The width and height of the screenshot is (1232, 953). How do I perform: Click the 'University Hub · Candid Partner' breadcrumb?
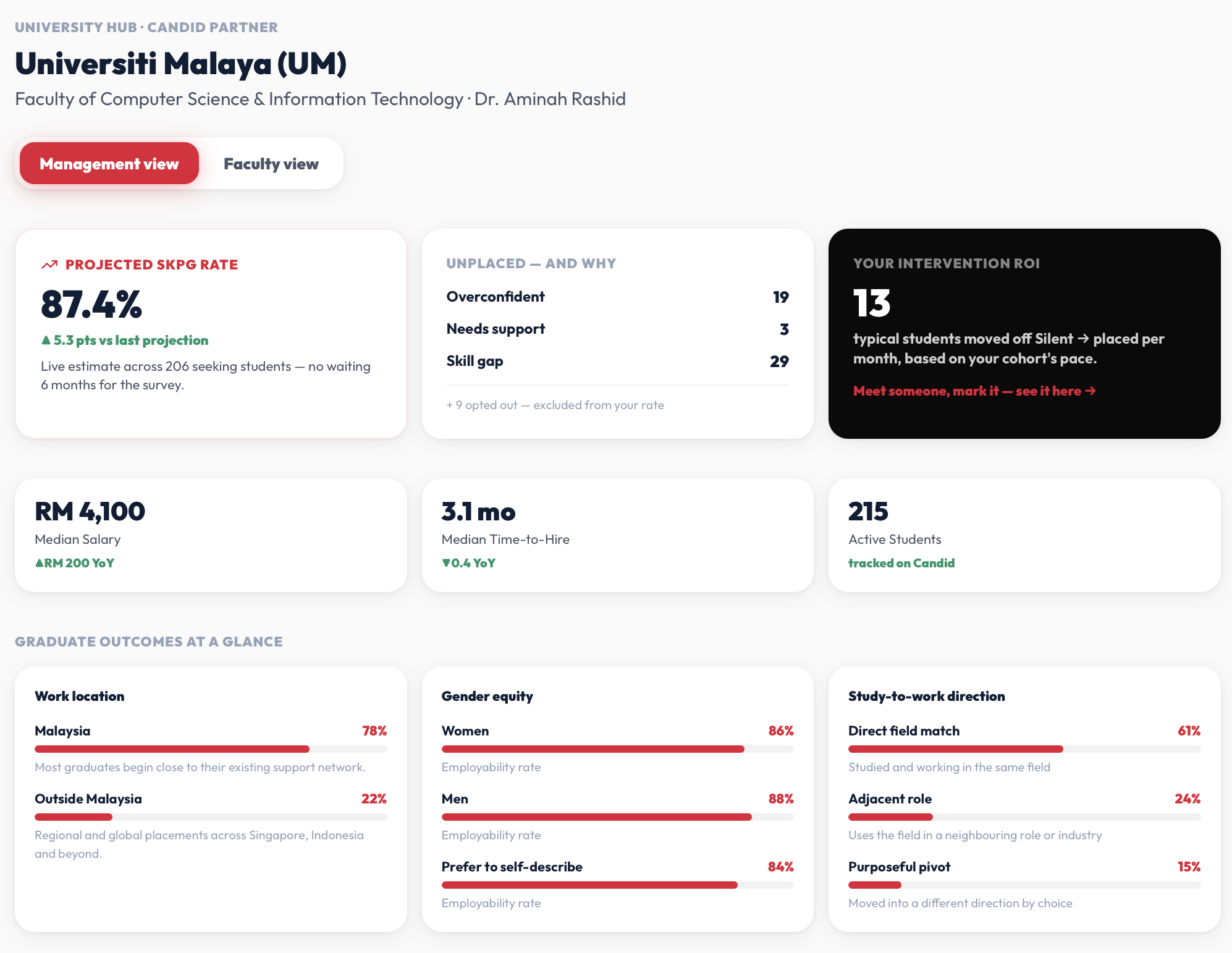coord(146,27)
